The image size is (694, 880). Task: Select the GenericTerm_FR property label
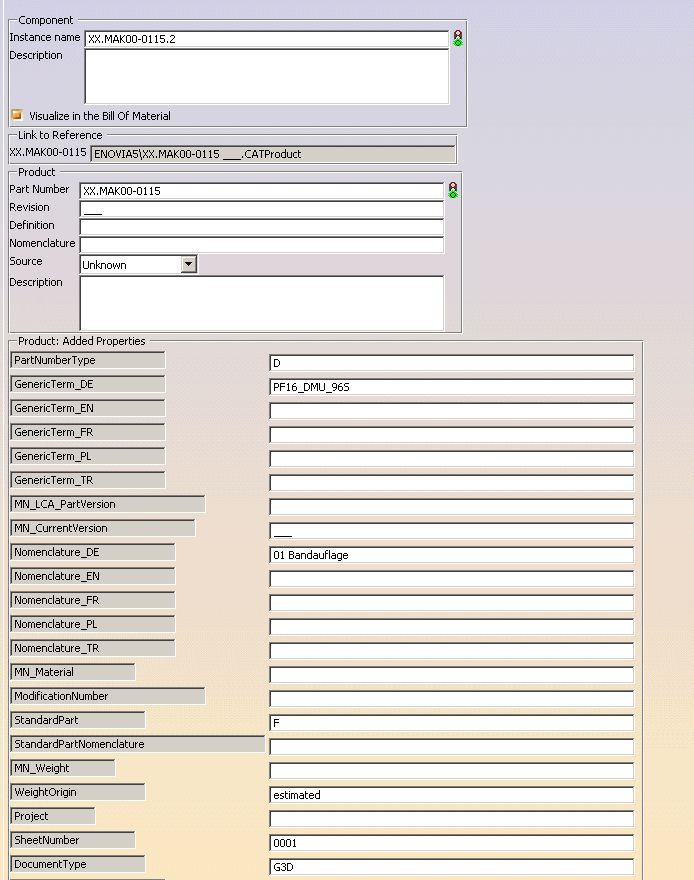[88, 432]
